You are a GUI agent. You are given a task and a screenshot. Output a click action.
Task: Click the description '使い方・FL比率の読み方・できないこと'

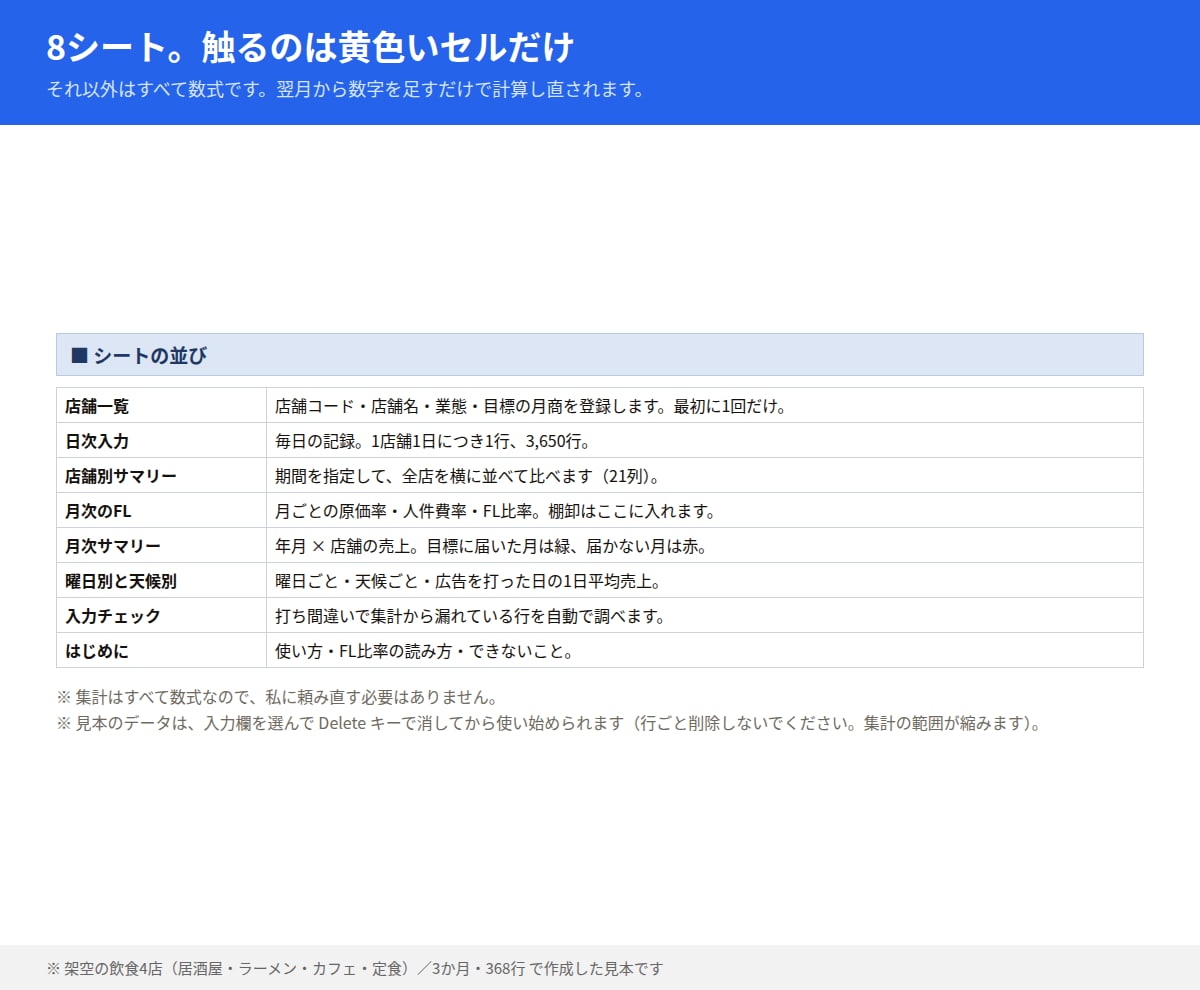pos(705,651)
